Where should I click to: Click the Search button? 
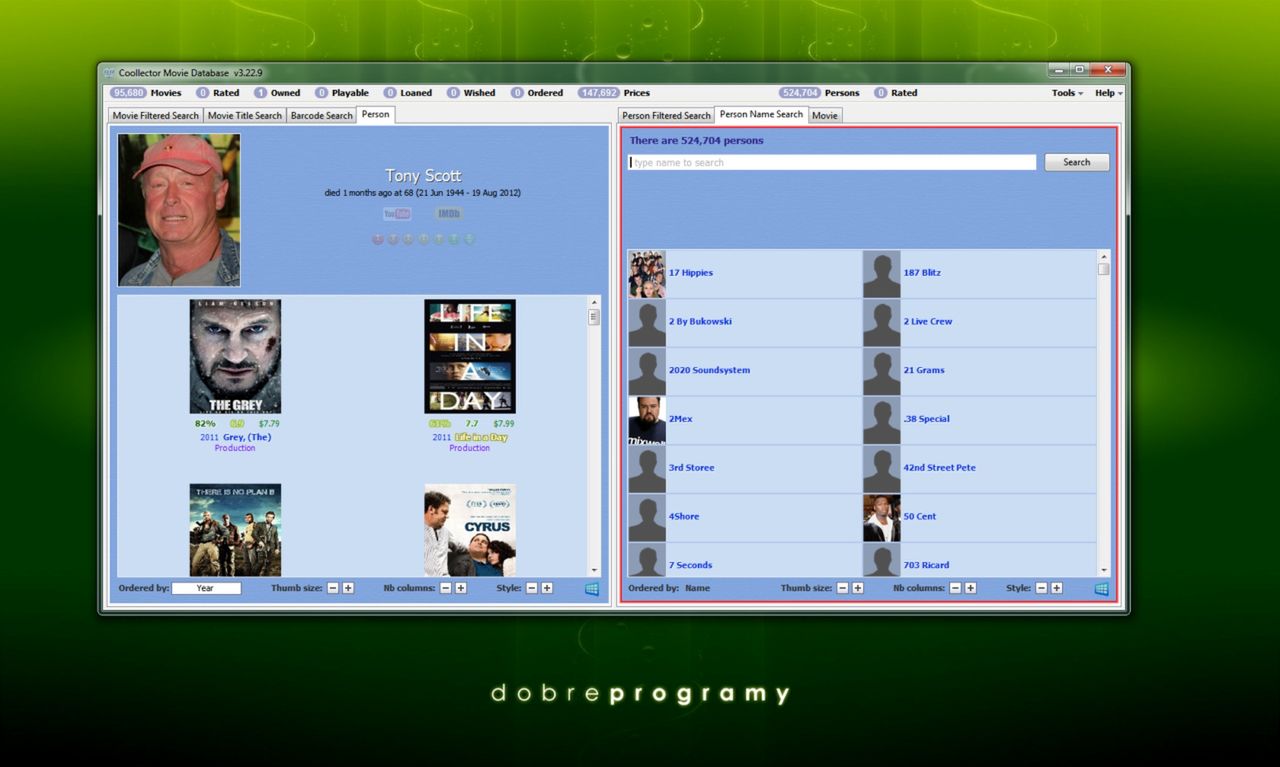[x=1077, y=162]
